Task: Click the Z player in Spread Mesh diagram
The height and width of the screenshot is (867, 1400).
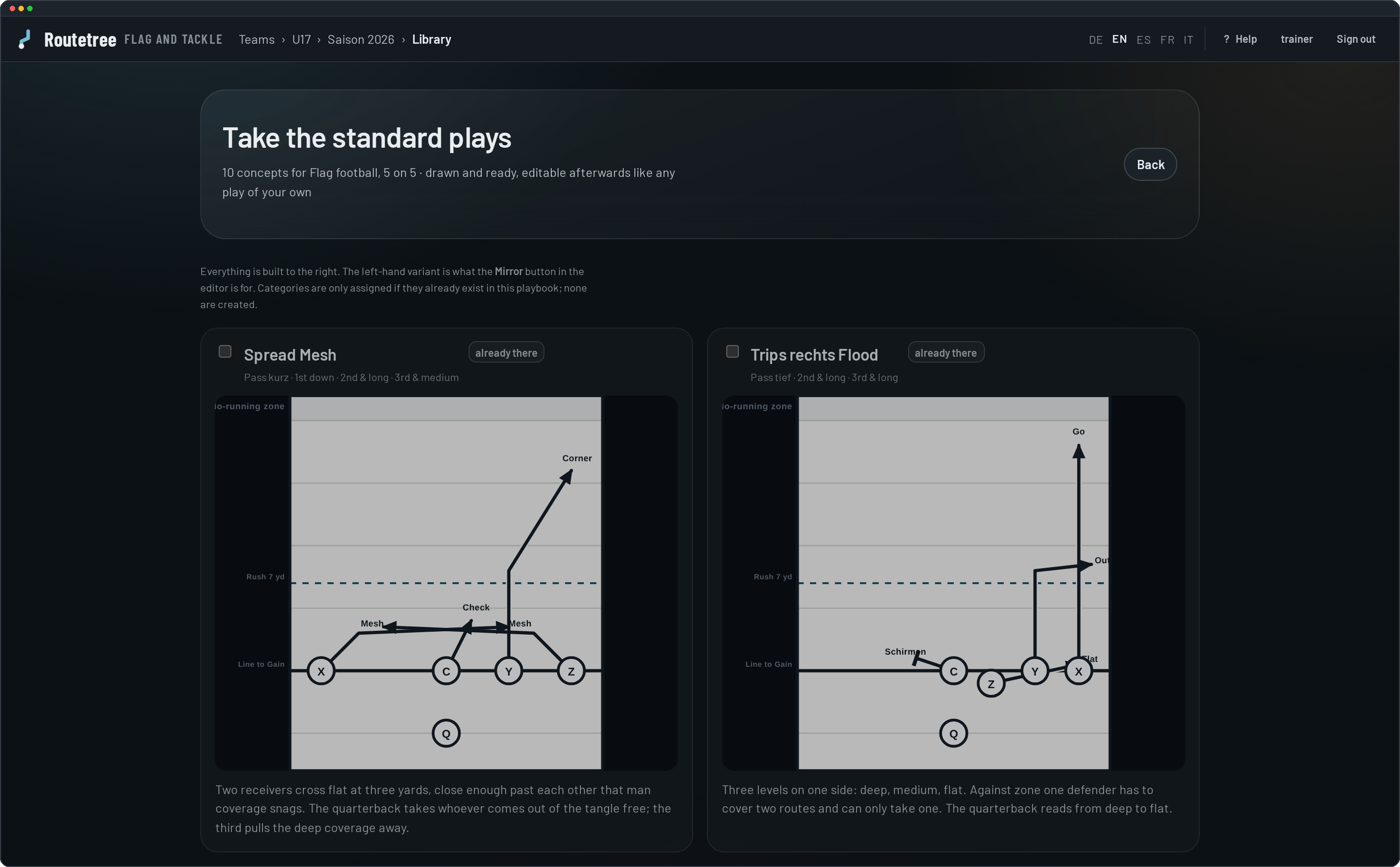Action: (x=571, y=671)
